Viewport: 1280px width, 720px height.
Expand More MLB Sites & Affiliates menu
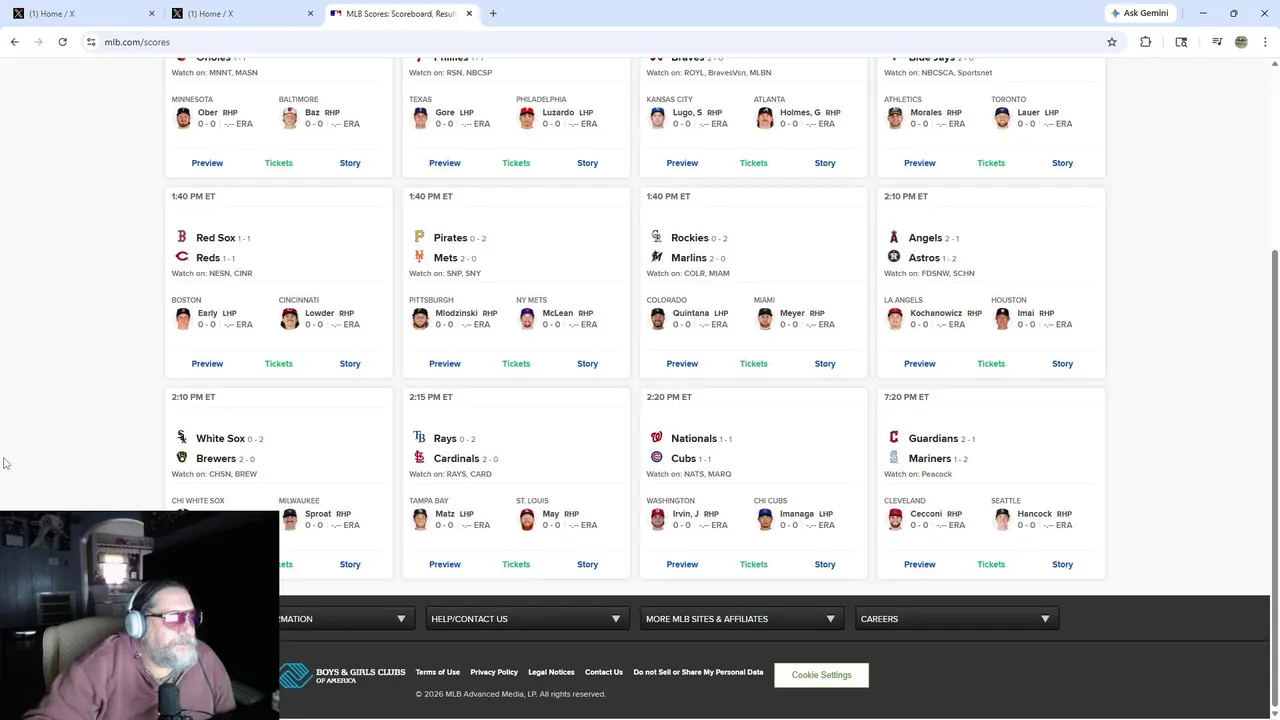point(740,619)
